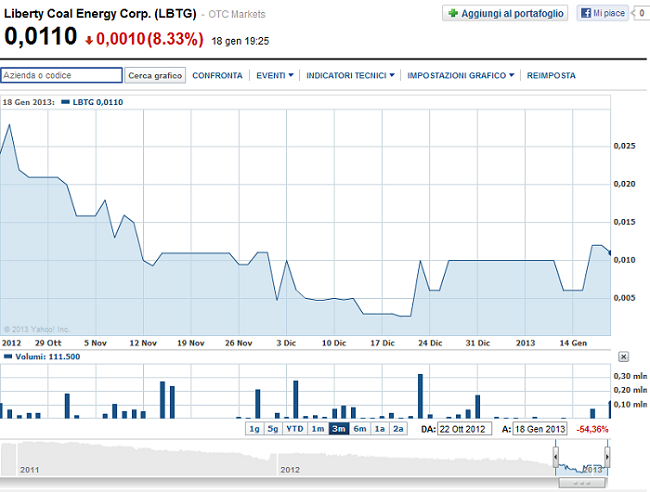
Task: Click the 18 Gen 2013 date label in legend
Action: point(28,102)
